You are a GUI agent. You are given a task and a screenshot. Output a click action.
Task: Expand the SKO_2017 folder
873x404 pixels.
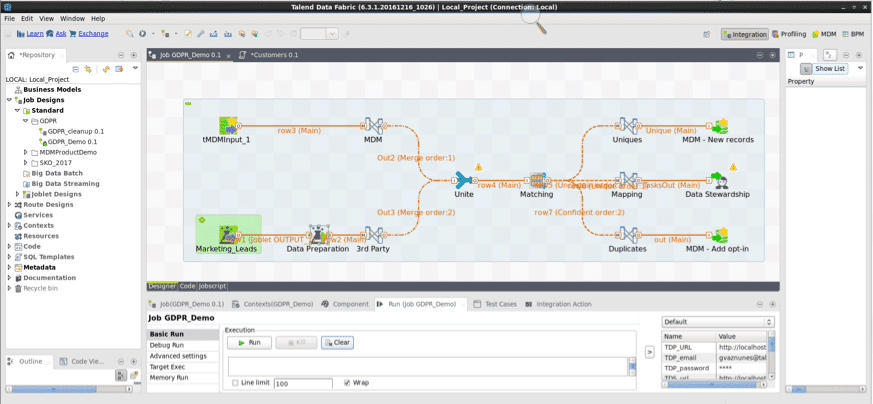pos(26,162)
